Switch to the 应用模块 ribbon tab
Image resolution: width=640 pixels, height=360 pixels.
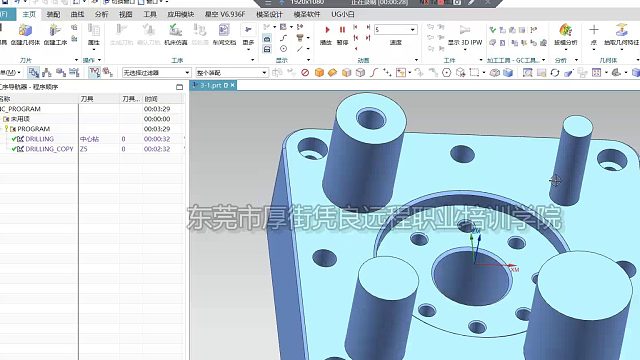180,14
